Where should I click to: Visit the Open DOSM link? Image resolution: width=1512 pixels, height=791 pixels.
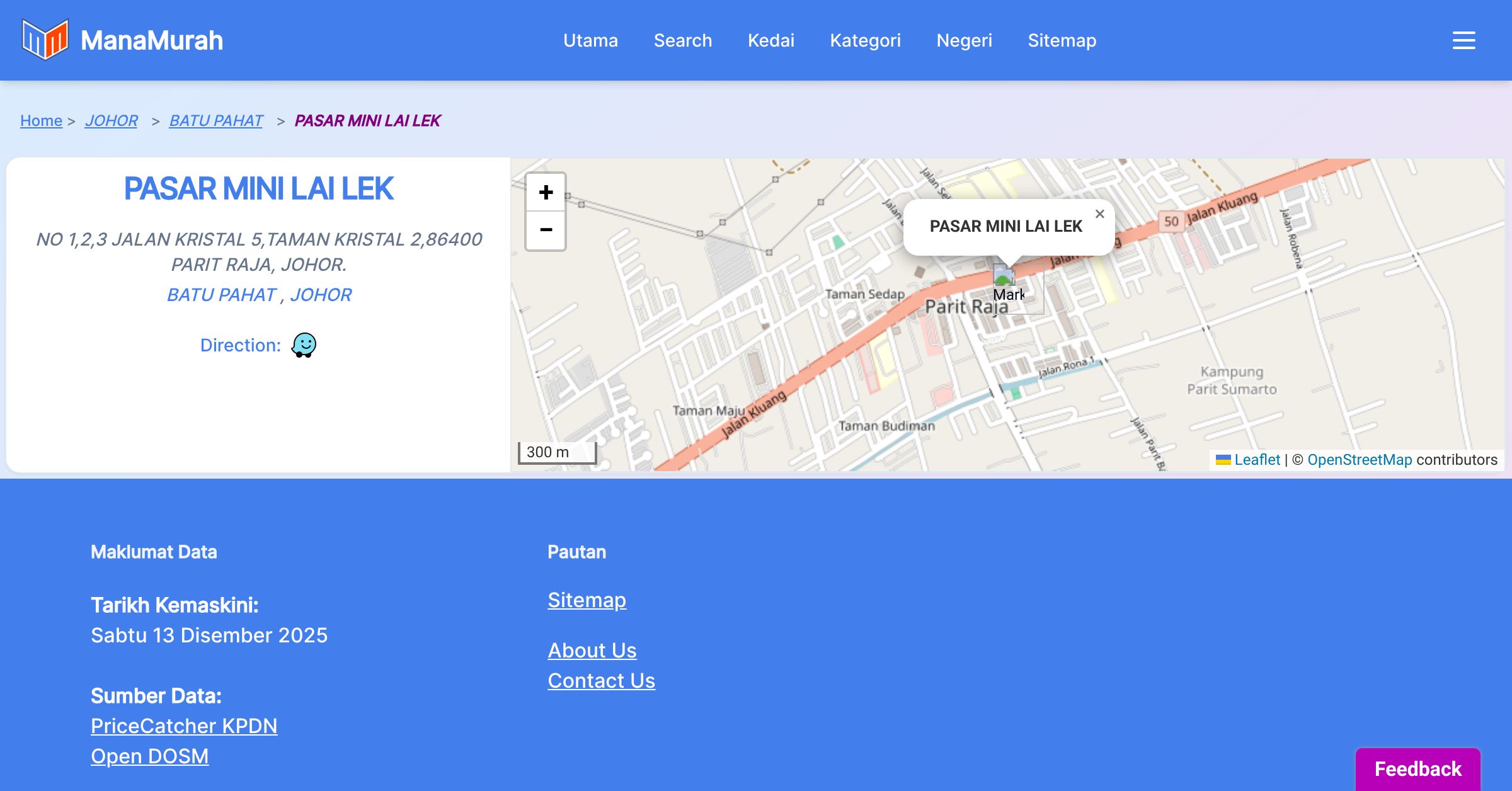click(x=149, y=756)
